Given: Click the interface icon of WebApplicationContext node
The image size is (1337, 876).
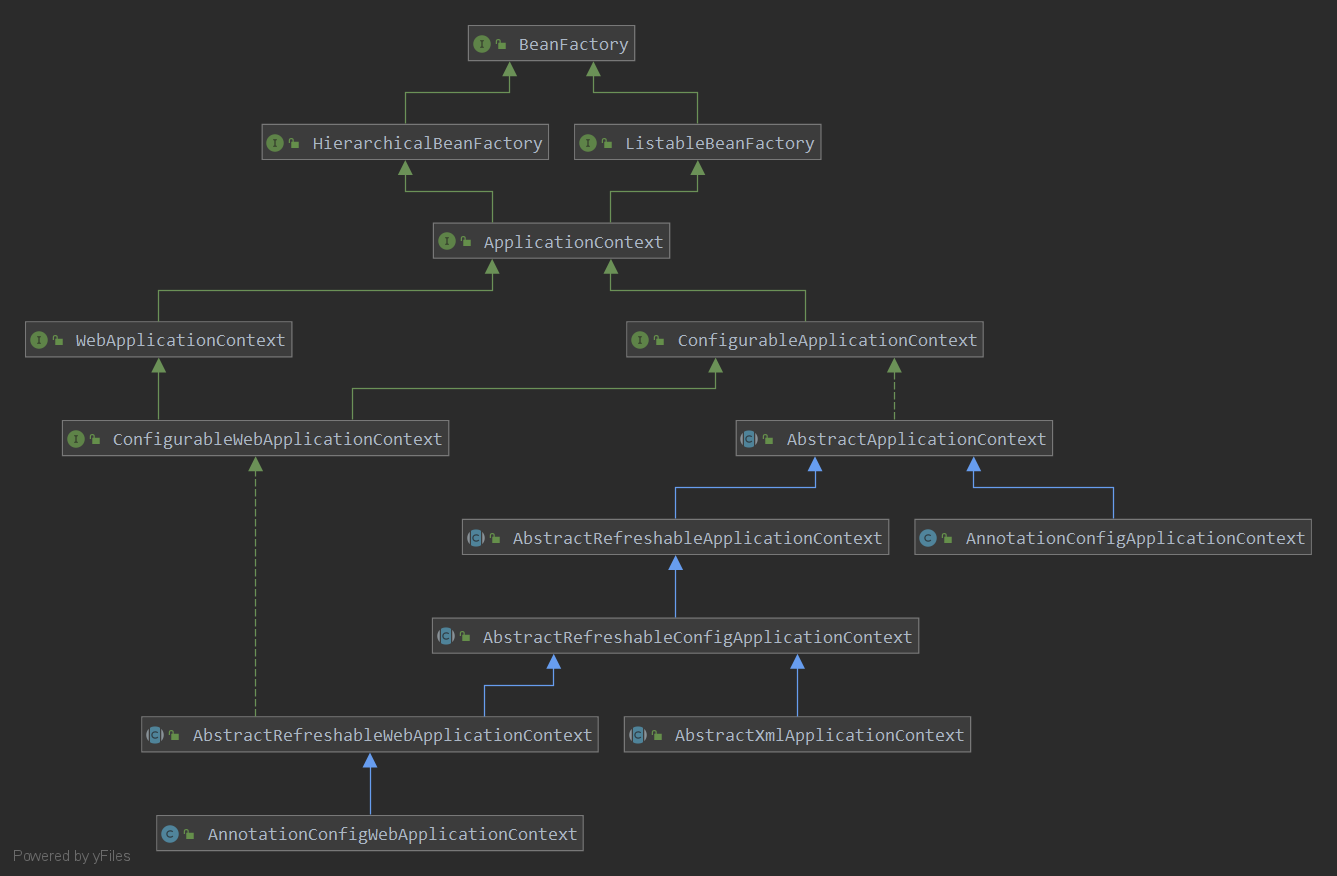Looking at the screenshot, I should point(39,340).
